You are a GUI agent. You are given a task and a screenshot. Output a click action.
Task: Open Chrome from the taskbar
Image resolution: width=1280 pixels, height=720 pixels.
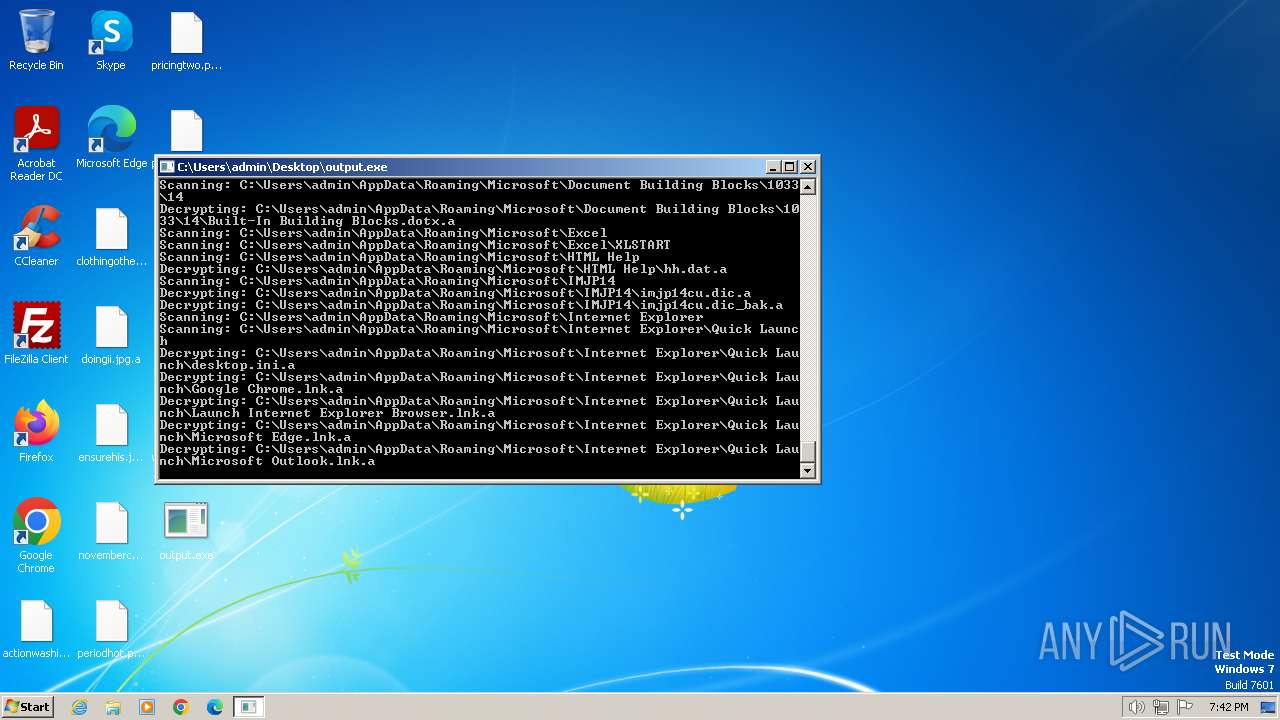(181, 707)
